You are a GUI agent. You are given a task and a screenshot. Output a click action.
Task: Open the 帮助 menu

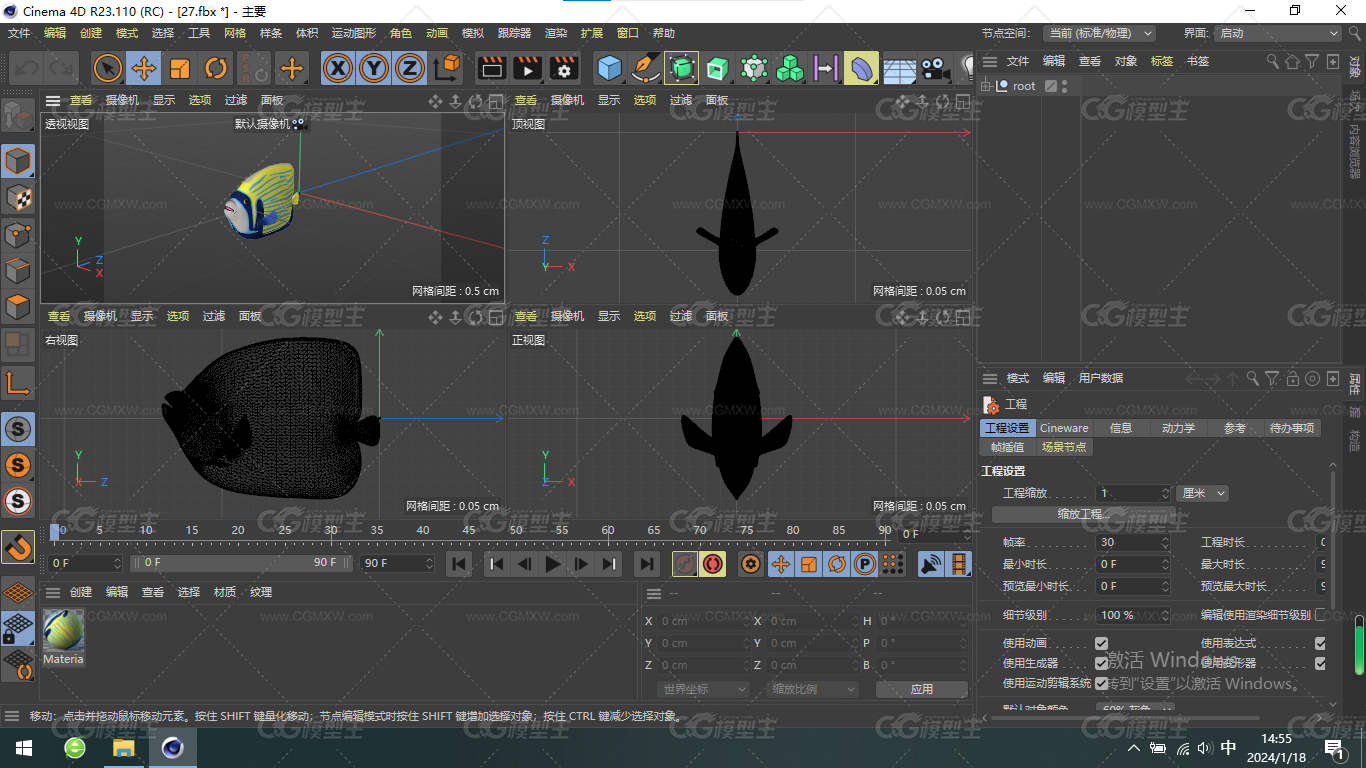tap(664, 33)
